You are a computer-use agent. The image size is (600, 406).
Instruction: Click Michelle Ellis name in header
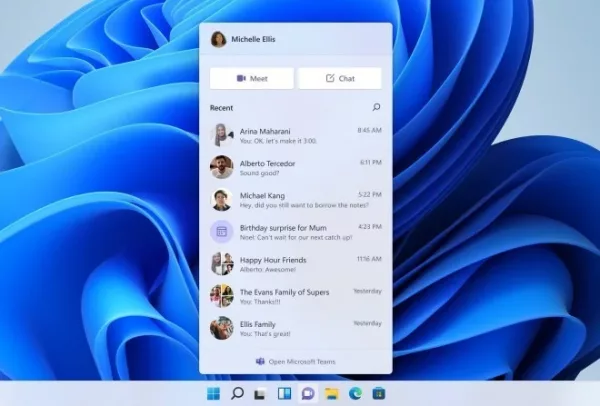[253, 39]
